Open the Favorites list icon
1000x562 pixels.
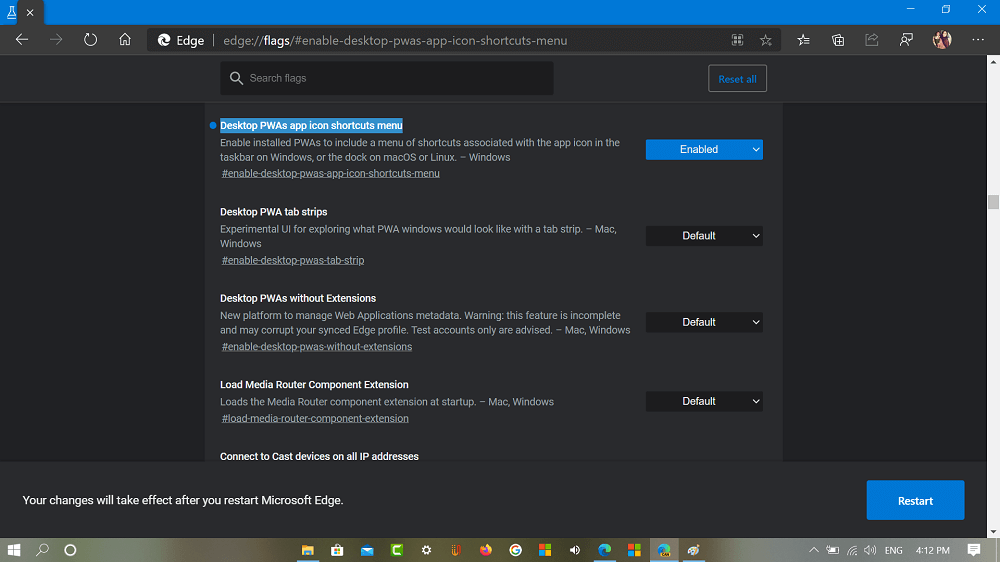click(804, 40)
